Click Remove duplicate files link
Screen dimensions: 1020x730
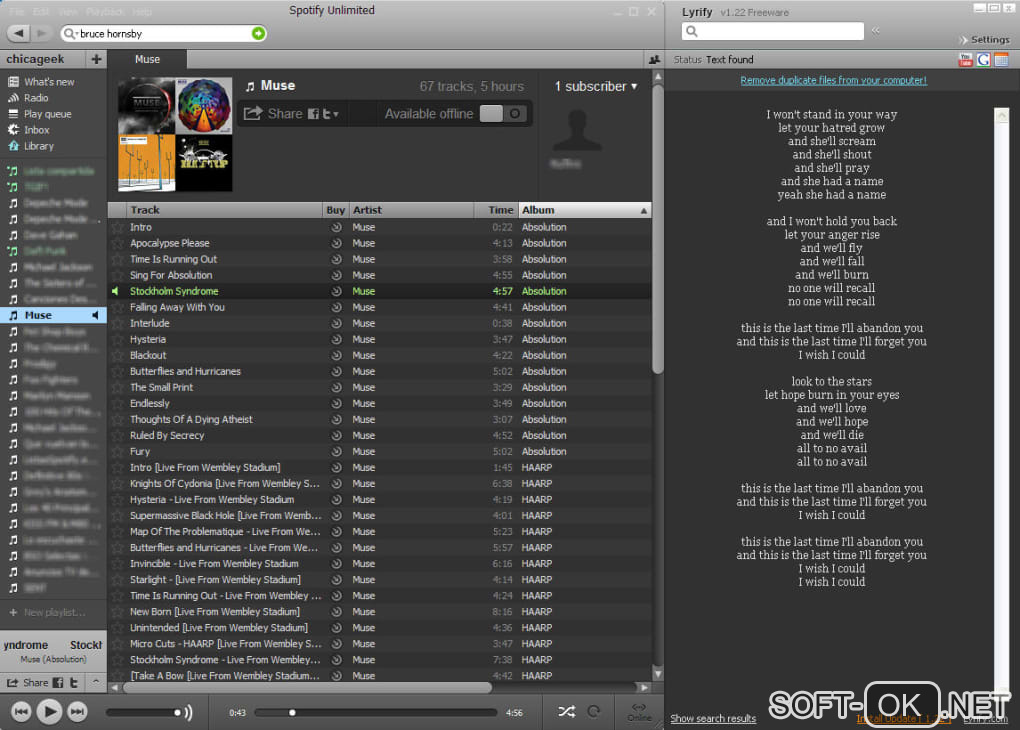click(833, 81)
